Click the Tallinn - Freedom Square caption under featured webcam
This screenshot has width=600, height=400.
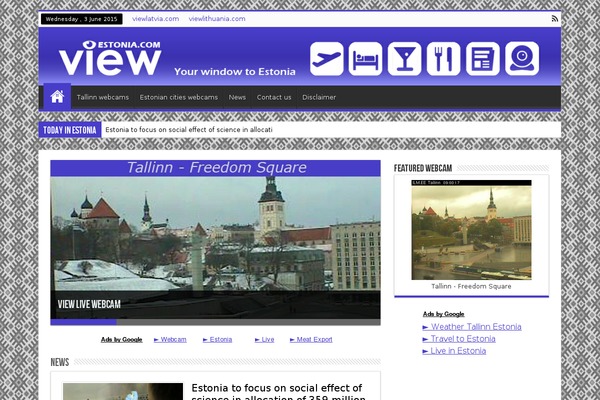(x=471, y=286)
